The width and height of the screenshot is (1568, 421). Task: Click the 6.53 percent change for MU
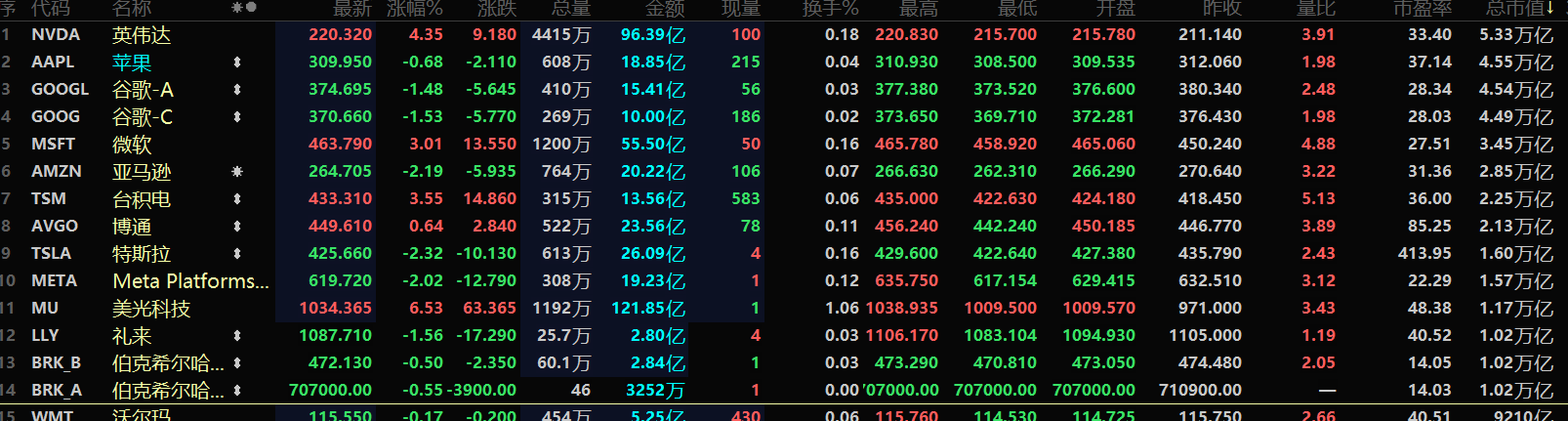(x=426, y=309)
